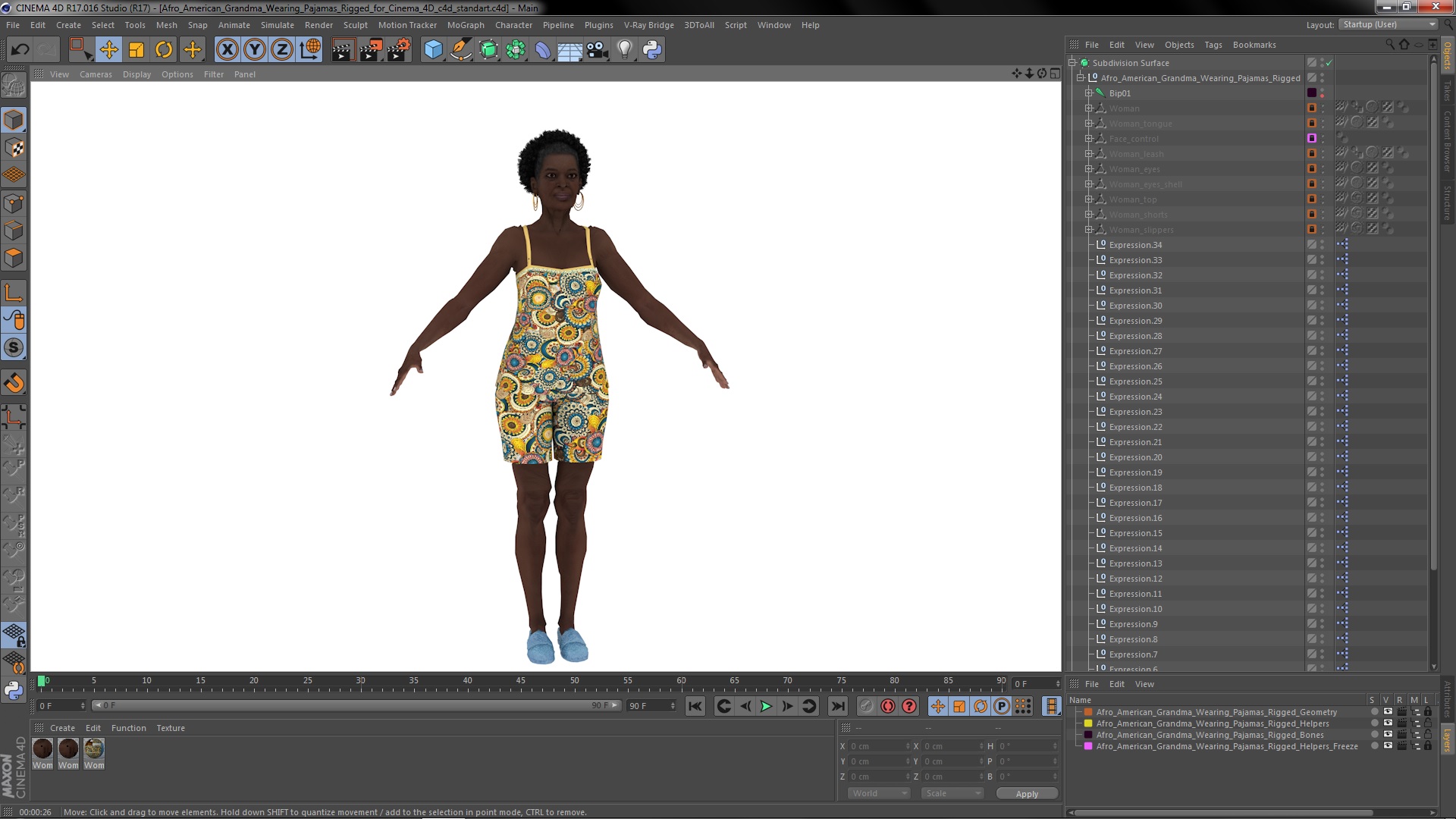Expand the Bip01 tree item
The height and width of the screenshot is (819, 1456).
(1089, 93)
